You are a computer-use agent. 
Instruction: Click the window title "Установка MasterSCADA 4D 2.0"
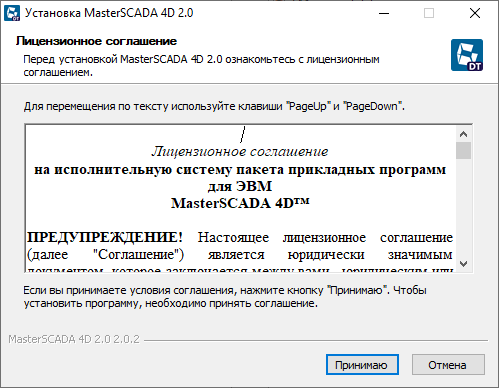tap(109, 13)
